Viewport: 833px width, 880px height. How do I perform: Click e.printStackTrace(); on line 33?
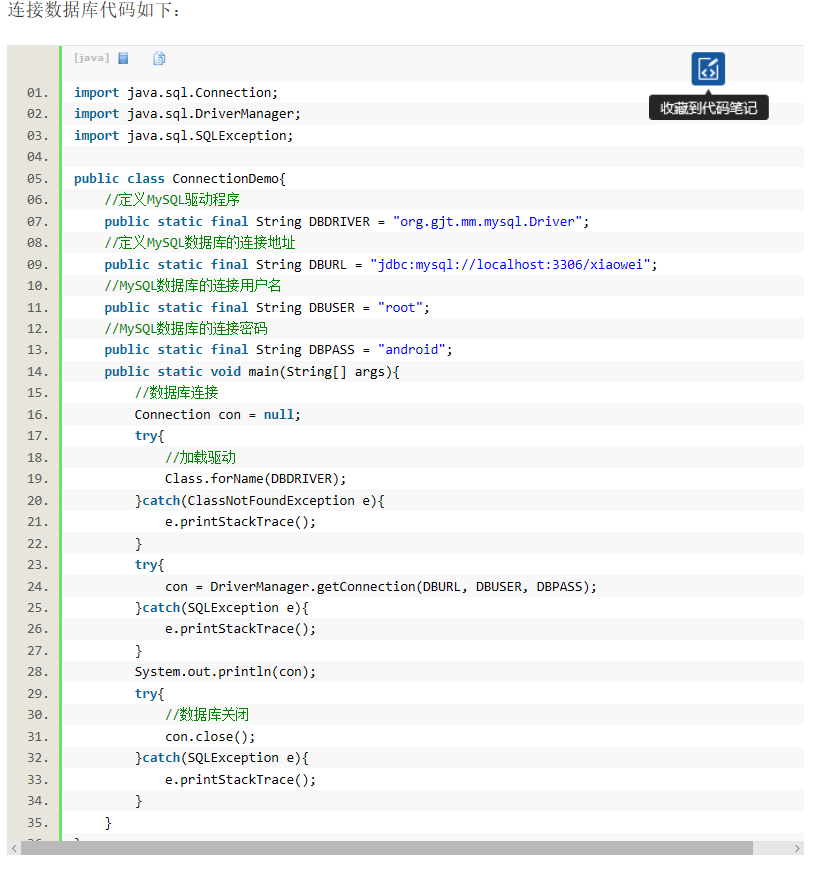coord(240,780)
